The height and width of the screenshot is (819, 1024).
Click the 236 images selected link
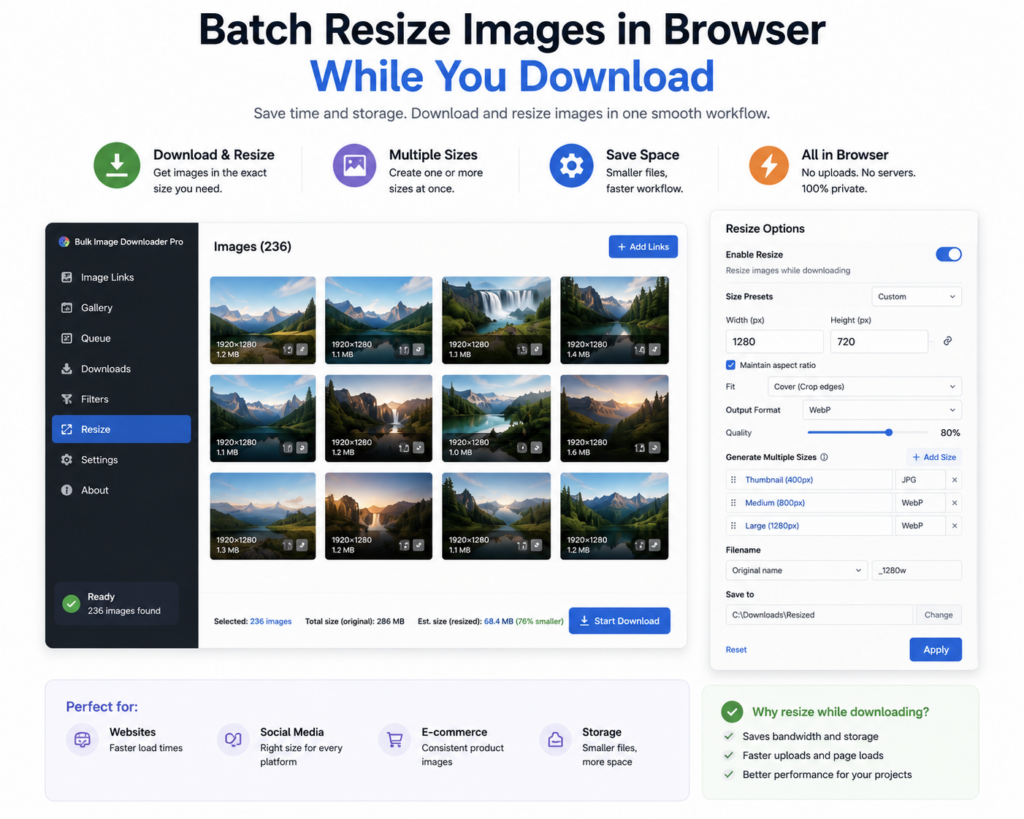pyautogui.click(x=270, y=622)
